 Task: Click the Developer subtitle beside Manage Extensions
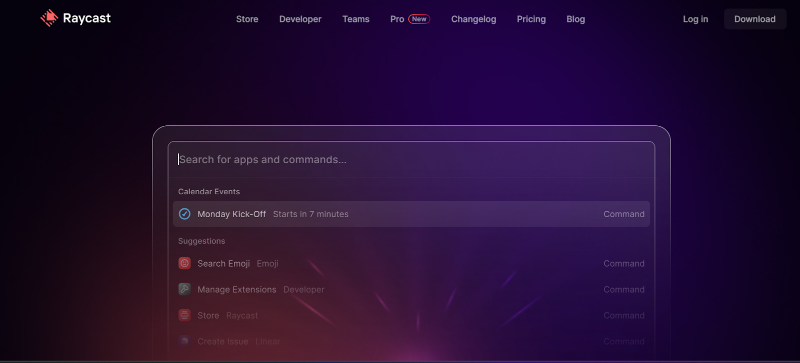click(x=304, y=289)
